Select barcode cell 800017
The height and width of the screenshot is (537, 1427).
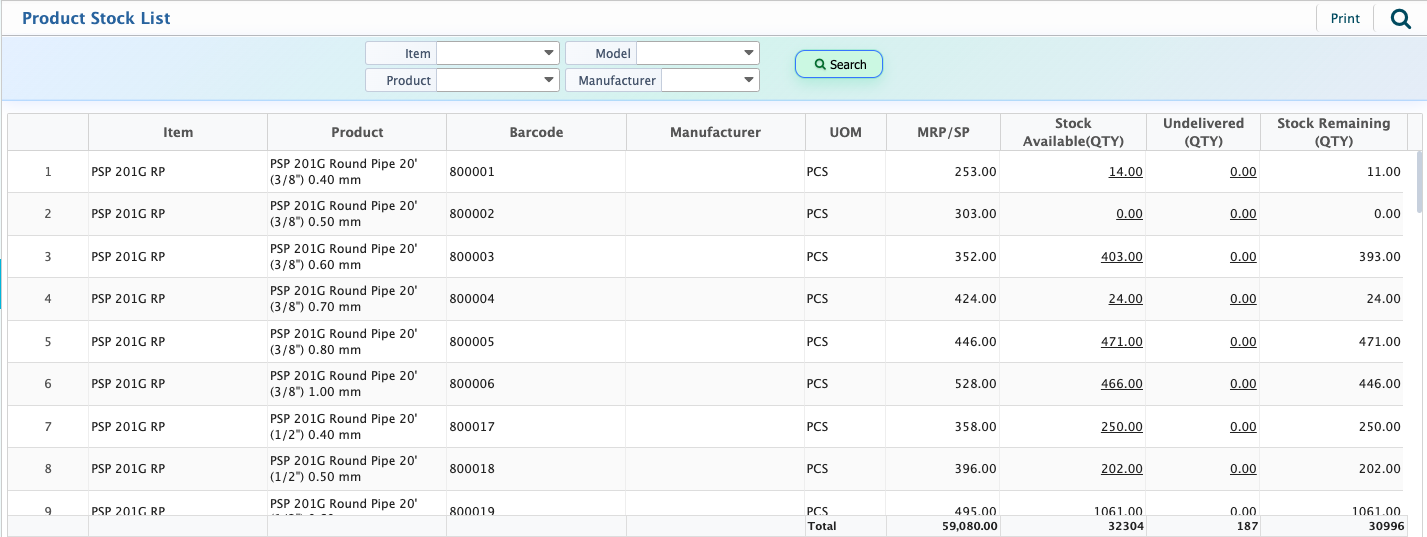pyautogui.click(x=536, y=427)
